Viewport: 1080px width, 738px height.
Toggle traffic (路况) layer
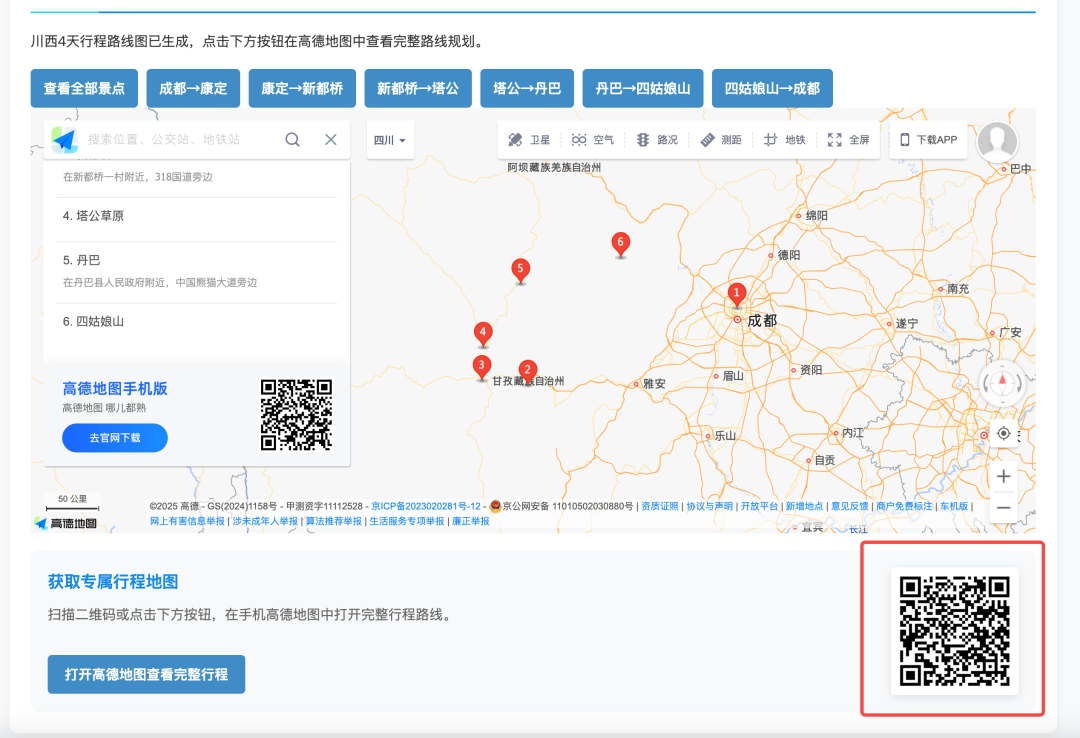click(657, 140)
